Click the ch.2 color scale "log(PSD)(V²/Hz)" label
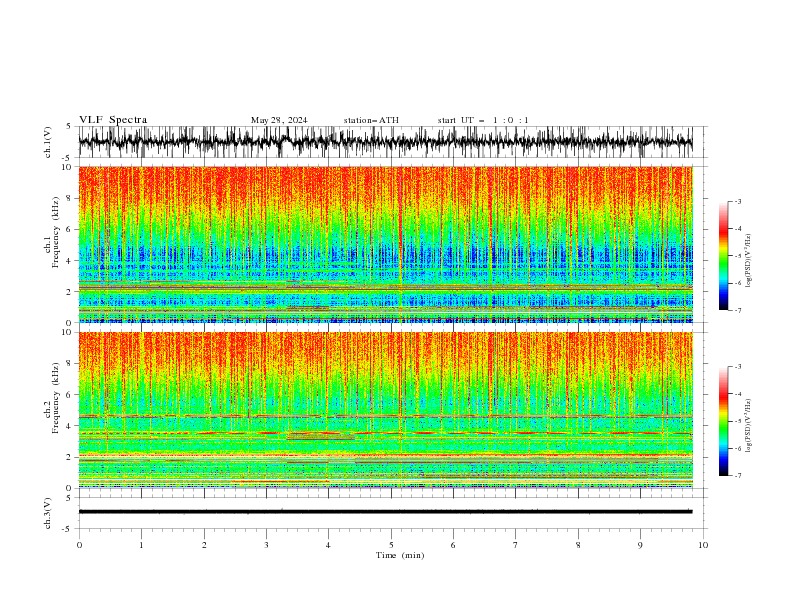This screenshot has height=612, width=792. point(749,425)
